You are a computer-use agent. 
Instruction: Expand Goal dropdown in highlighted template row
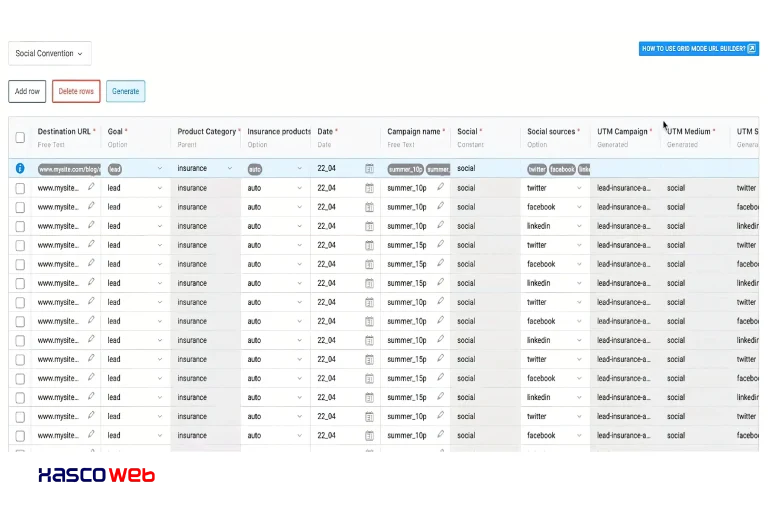(160, 169)
